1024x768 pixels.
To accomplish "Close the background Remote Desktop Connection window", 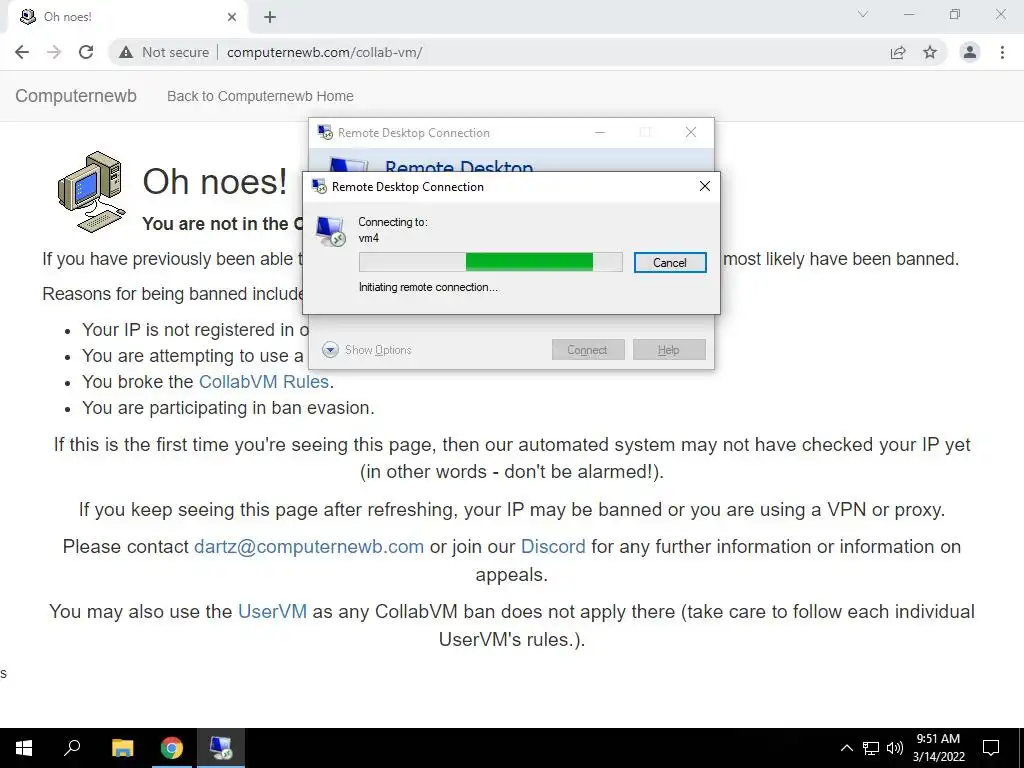I will (x=691, y=133).
